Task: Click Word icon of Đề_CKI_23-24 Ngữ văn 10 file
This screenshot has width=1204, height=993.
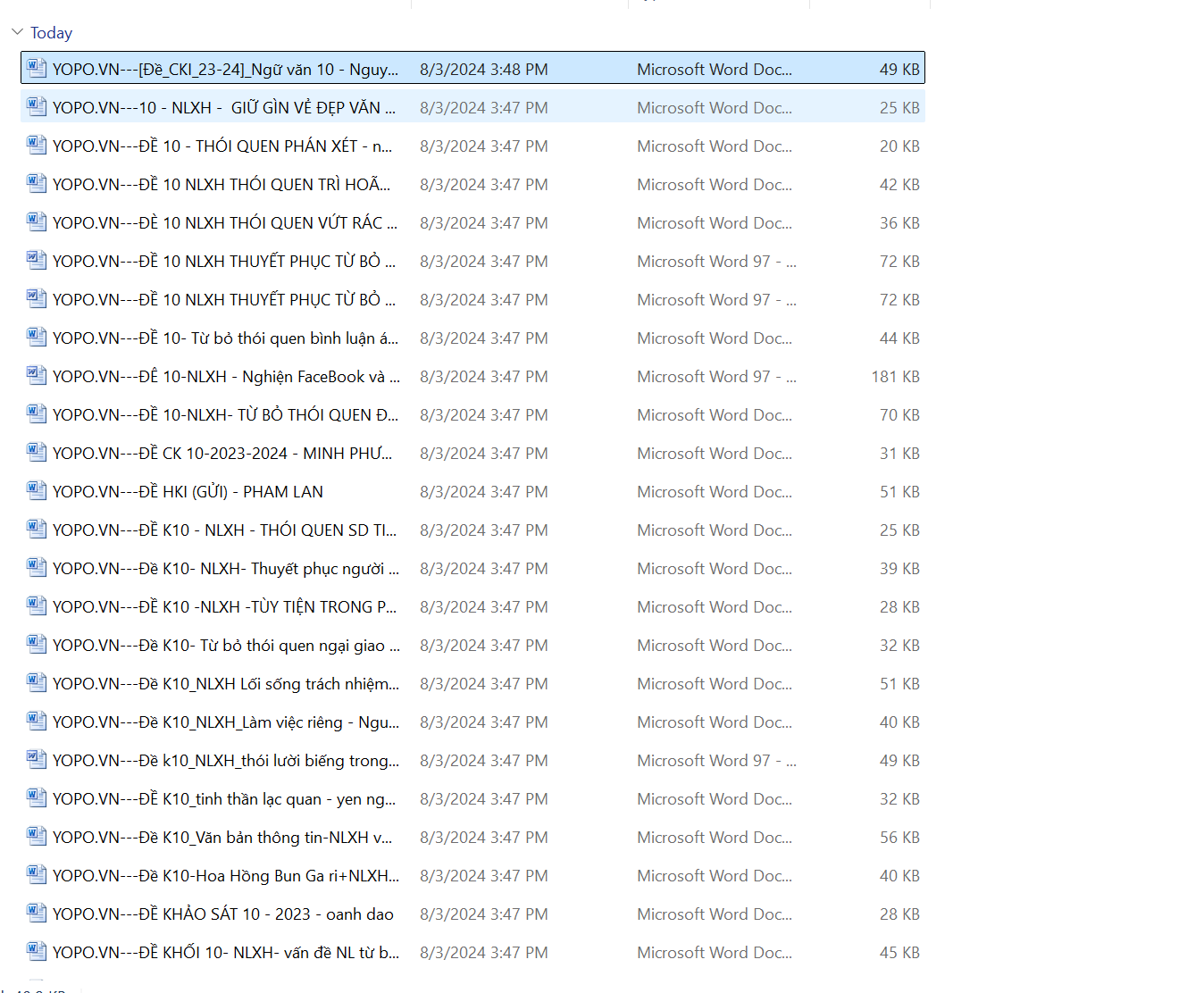Action: point(37,68)
